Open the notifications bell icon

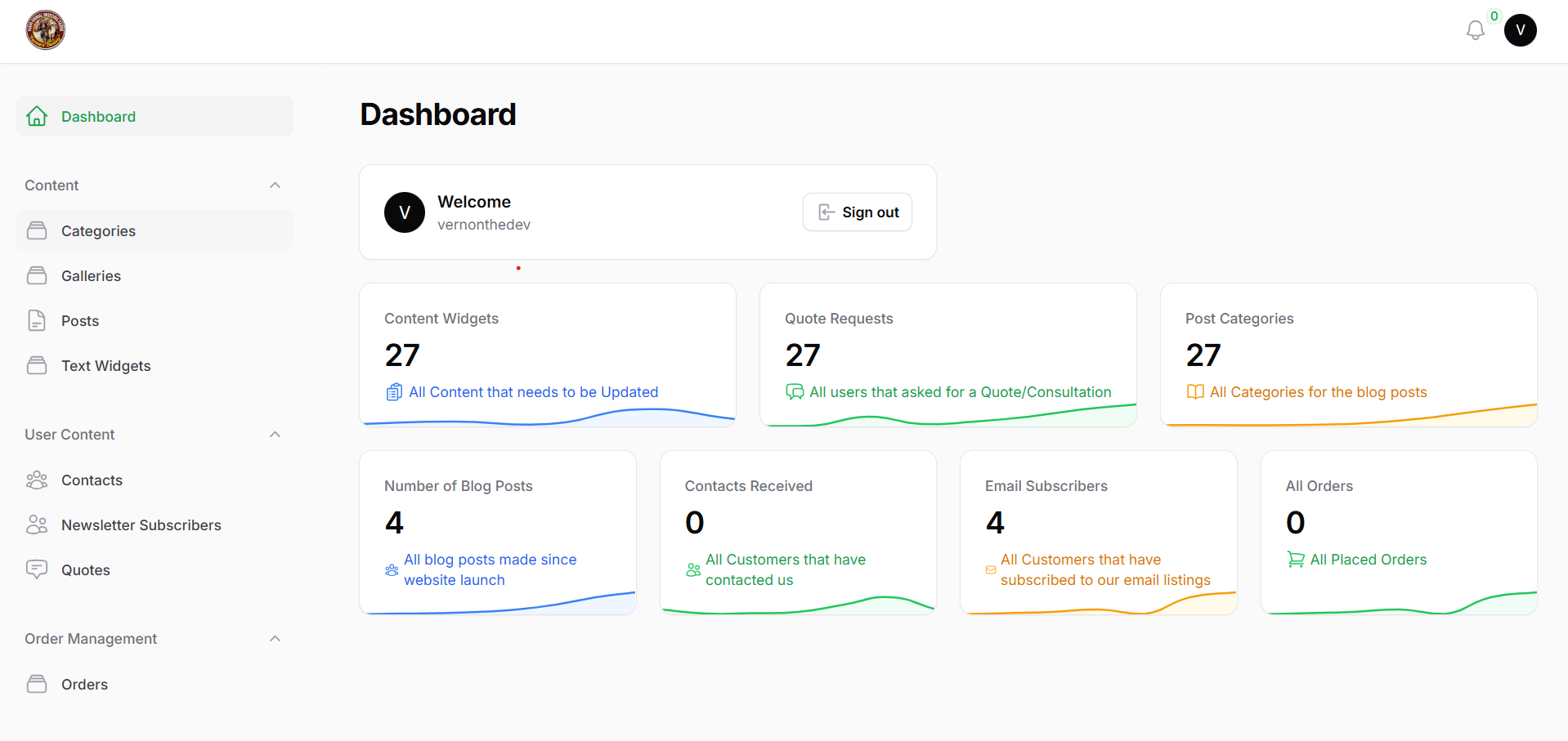tap(1475, 30)
